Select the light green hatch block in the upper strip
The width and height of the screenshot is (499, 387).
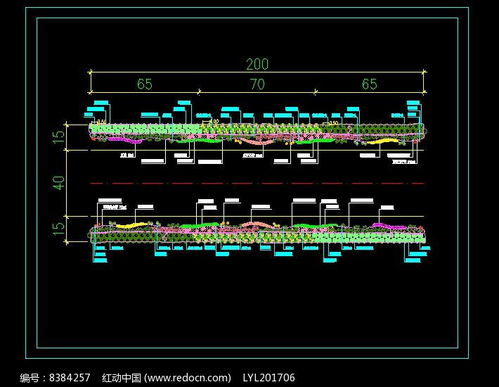pyautogui.click(x=145, y=129)
